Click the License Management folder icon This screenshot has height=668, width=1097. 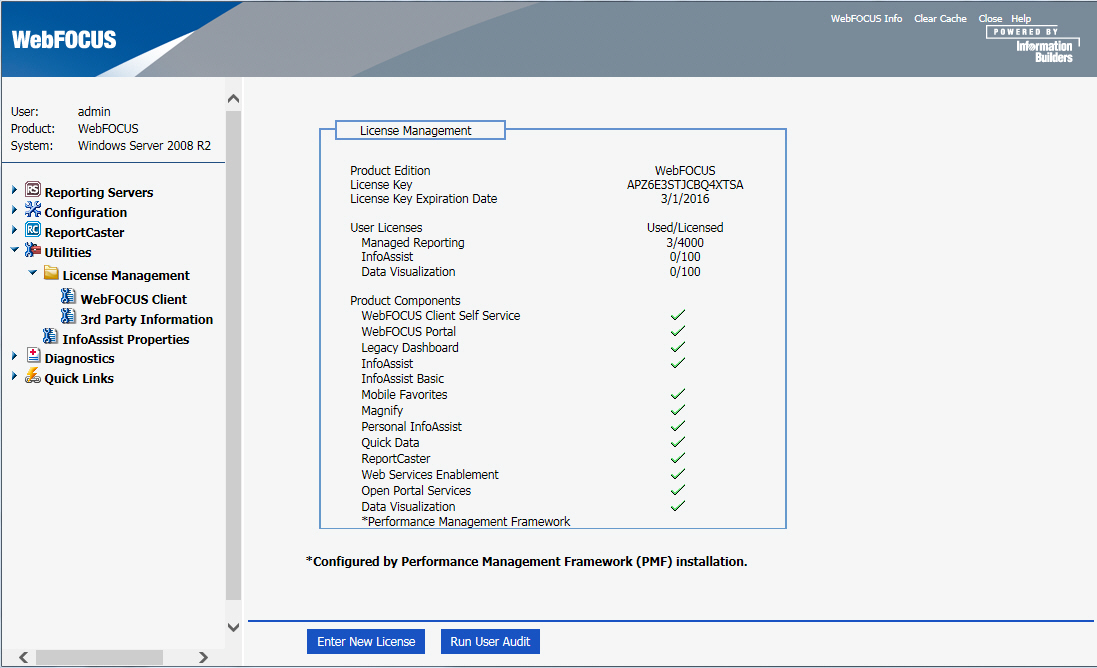pyautogui.click(x=51, y=273)
